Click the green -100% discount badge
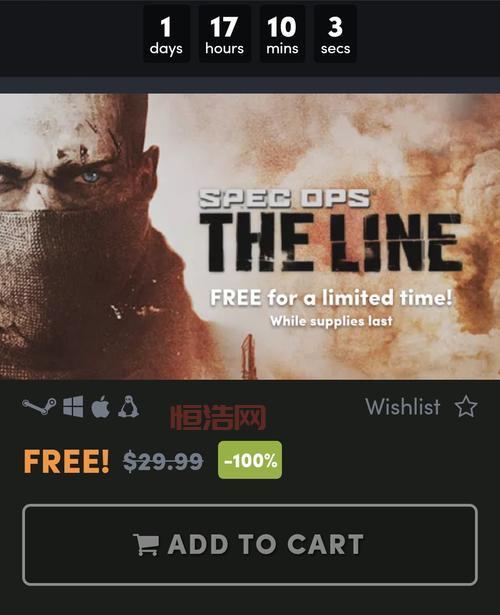The image size is (500, 615). tap(250, 460)
